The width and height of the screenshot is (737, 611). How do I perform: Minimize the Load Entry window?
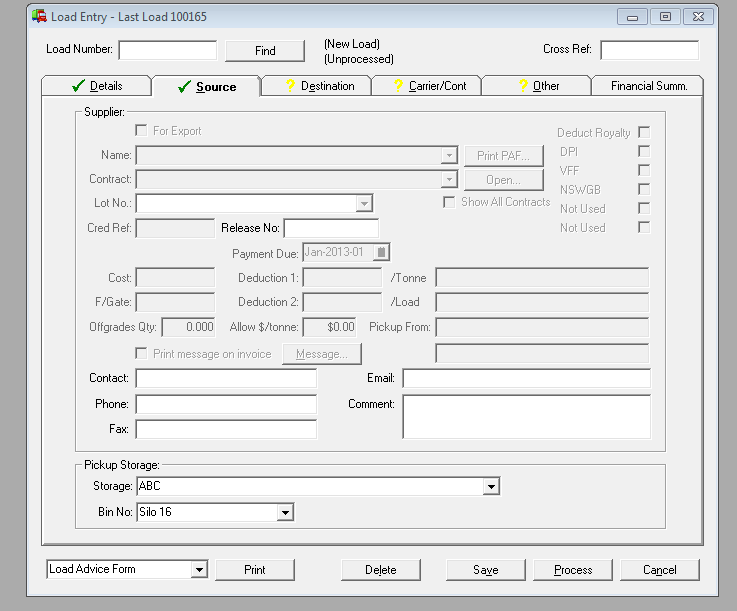coord(632,17)
